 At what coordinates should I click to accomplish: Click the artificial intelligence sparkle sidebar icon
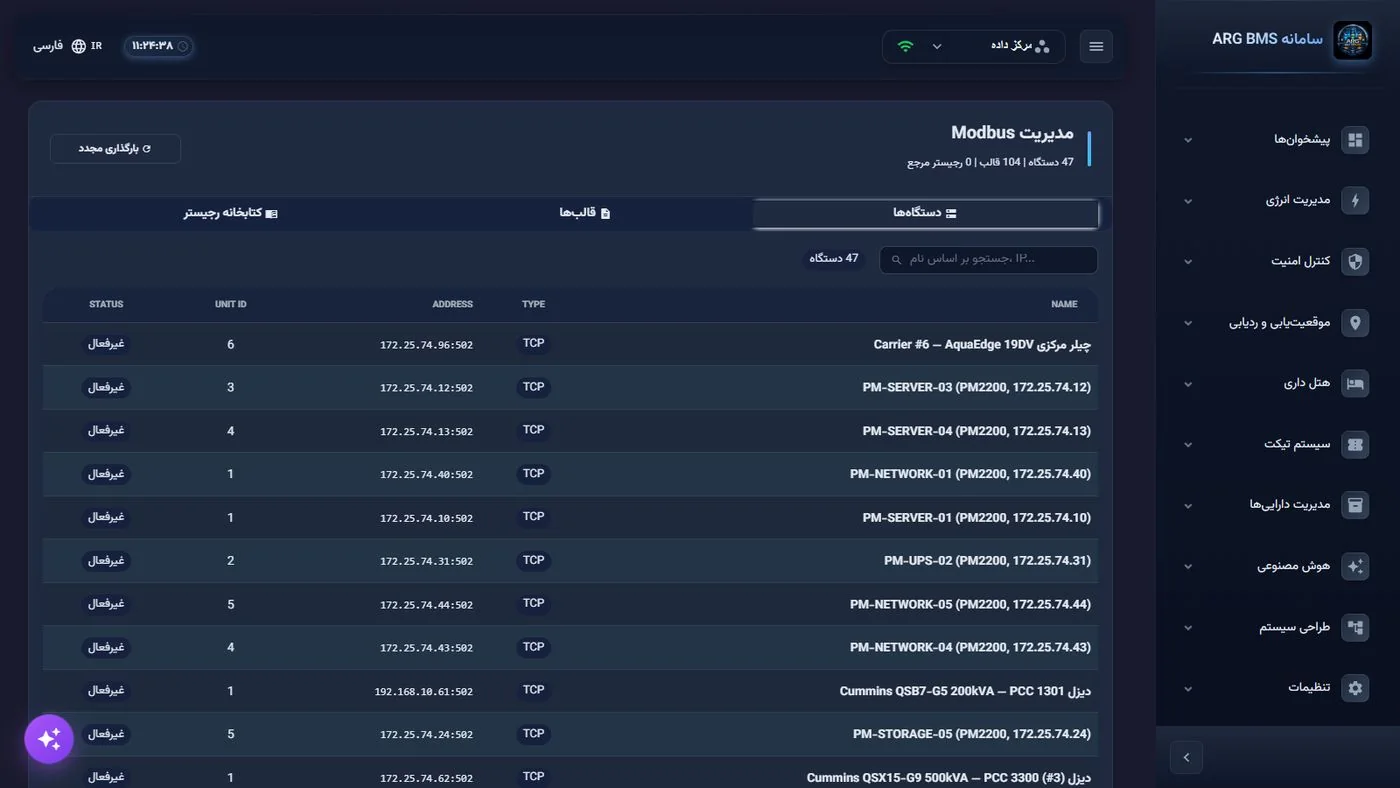[1355, 567]
